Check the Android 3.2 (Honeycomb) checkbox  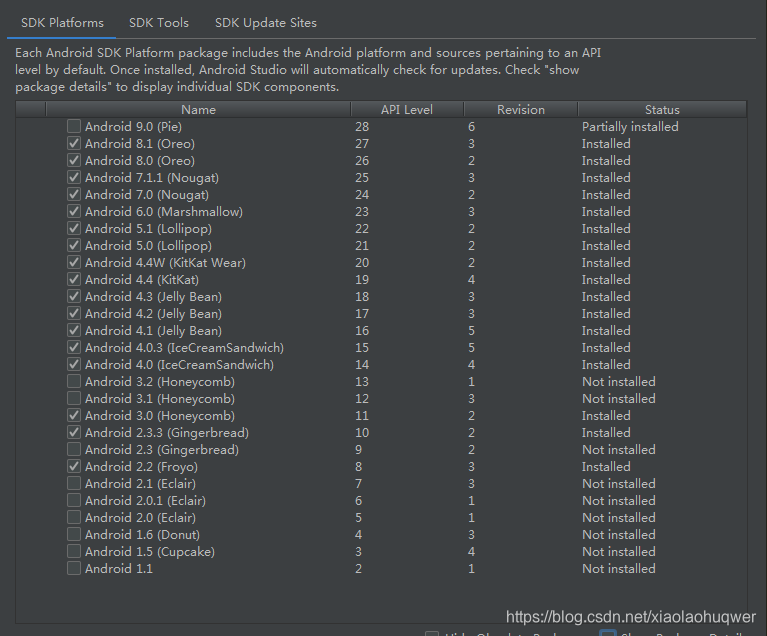tap(74, 381)
